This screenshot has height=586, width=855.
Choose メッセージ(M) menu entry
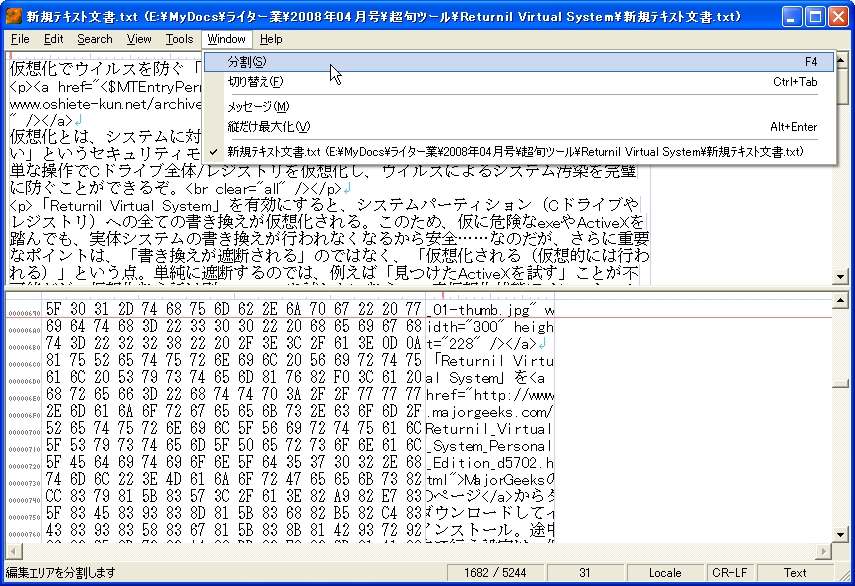[519, 107]
